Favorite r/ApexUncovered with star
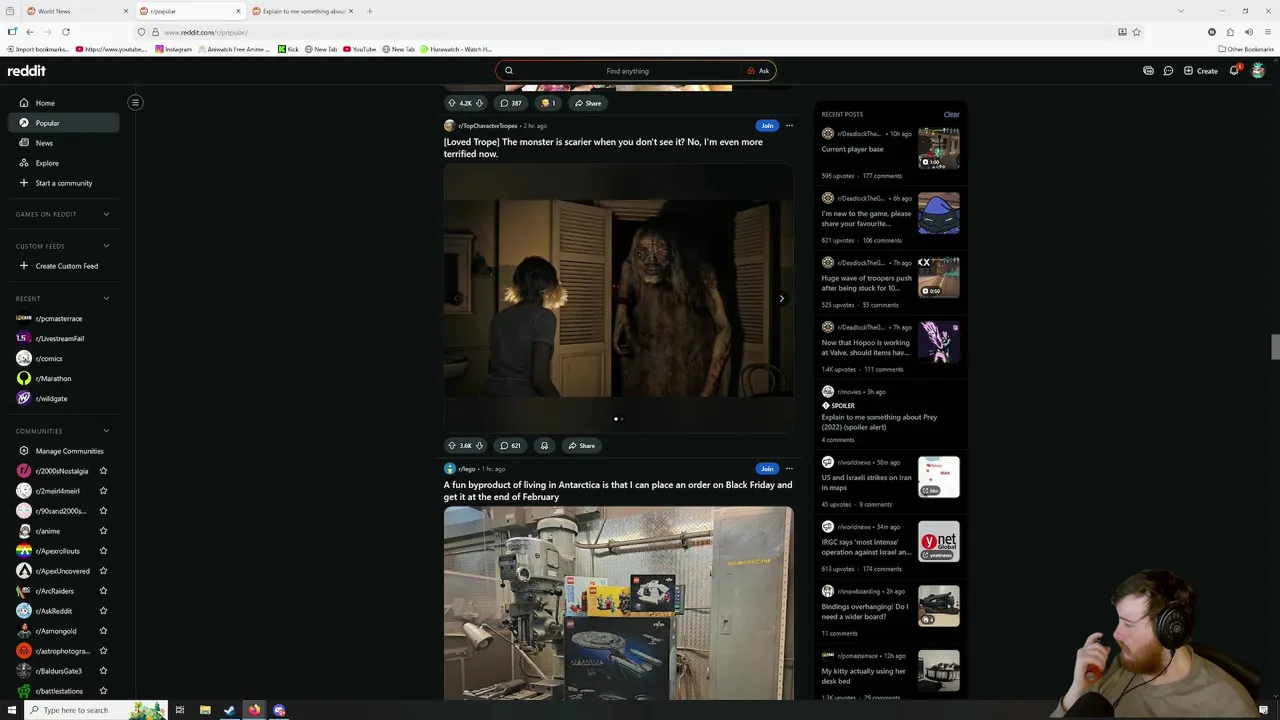Screen dimensions: 1280x720 tap(103, 571)
